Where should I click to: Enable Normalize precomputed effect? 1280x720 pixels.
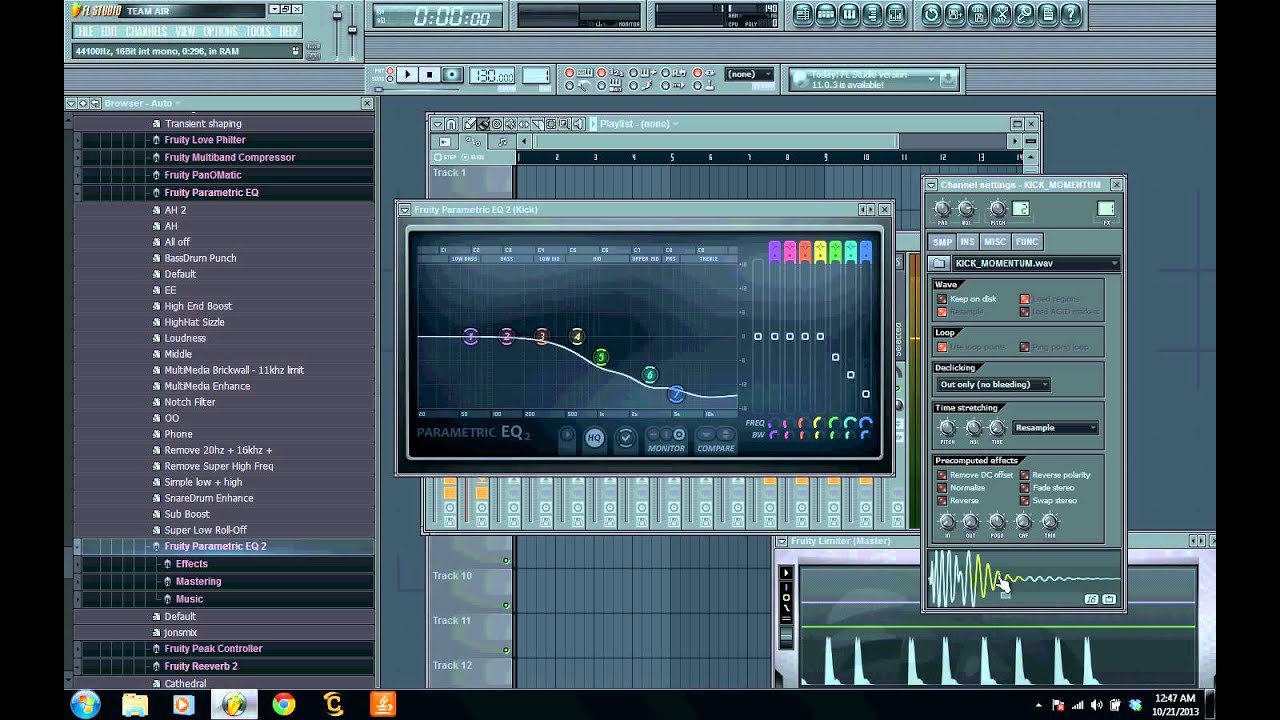tap(942, 488)
